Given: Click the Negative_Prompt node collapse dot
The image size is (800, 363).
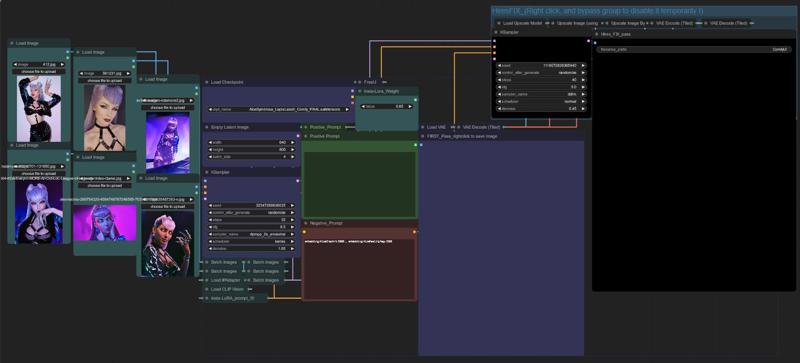Looking at the screenshot, I should (306, 224).
